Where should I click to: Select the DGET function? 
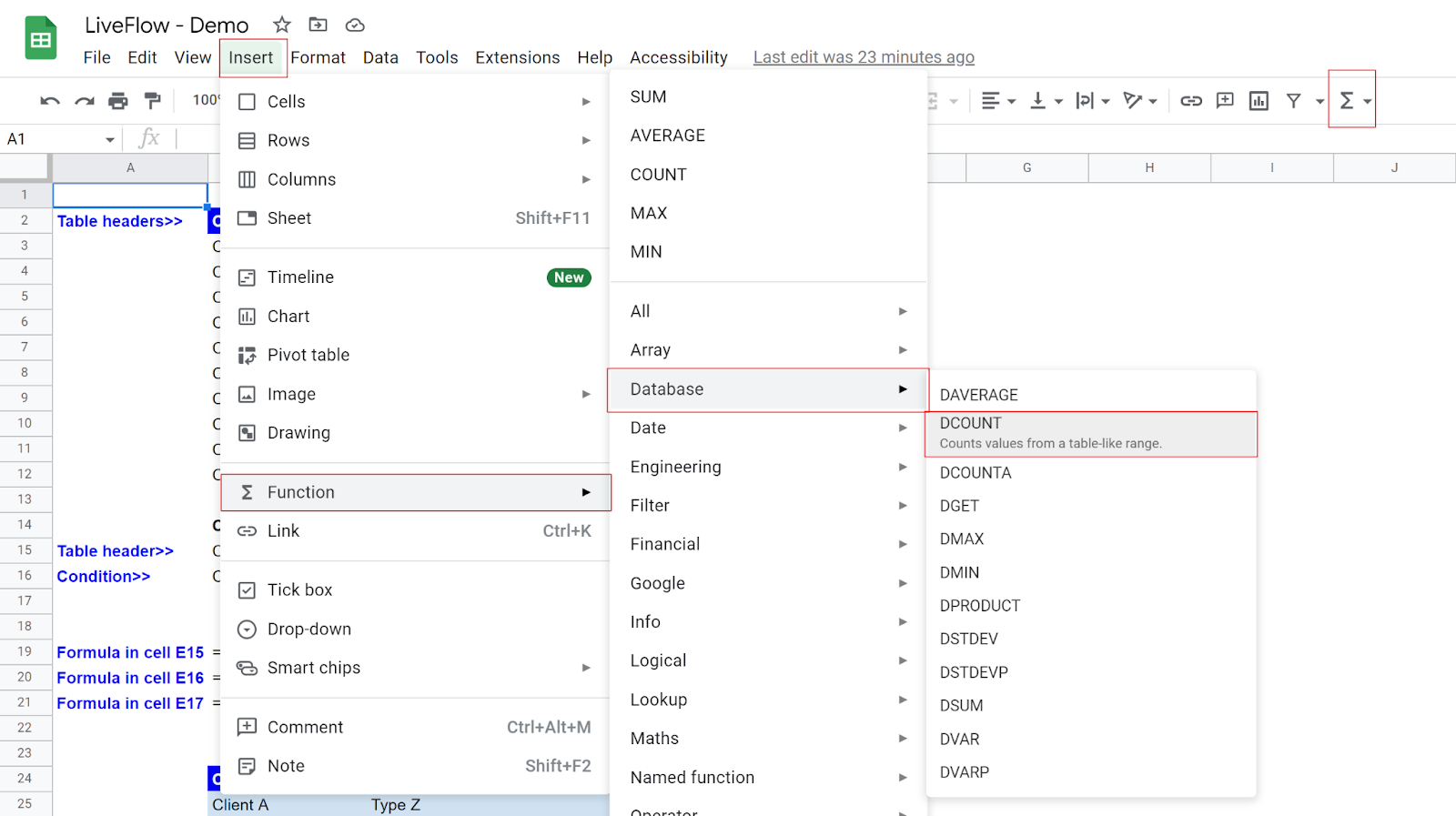tap(1091, 506)
